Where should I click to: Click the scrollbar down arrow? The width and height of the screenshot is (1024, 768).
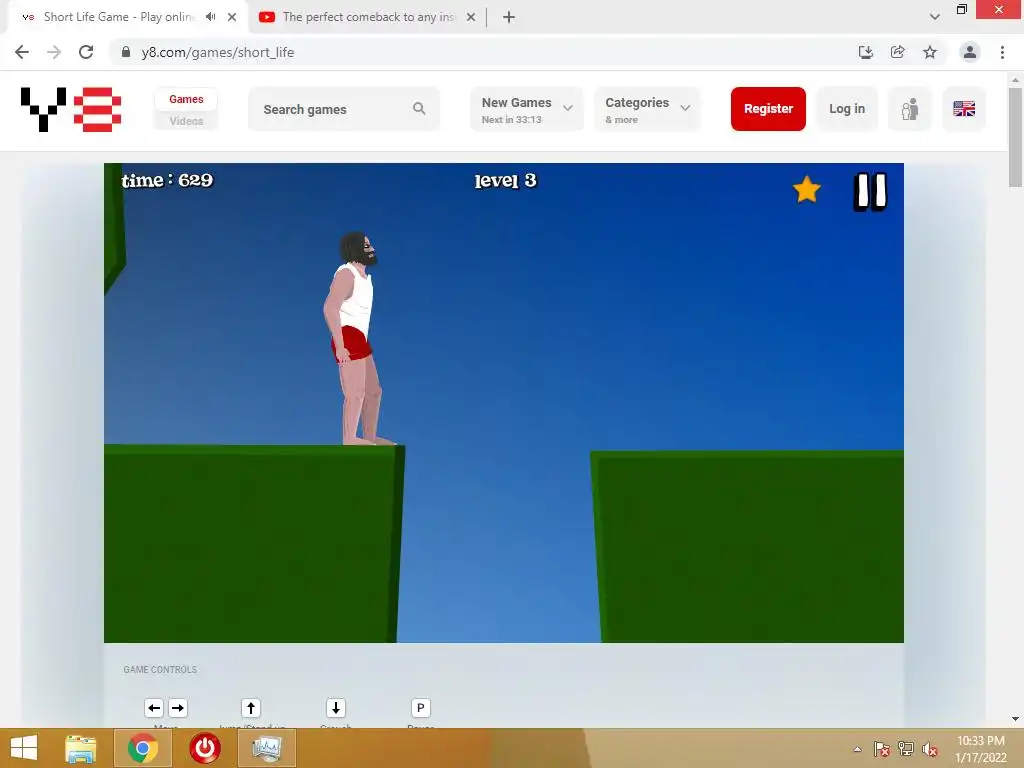[x=1015, y=719]
